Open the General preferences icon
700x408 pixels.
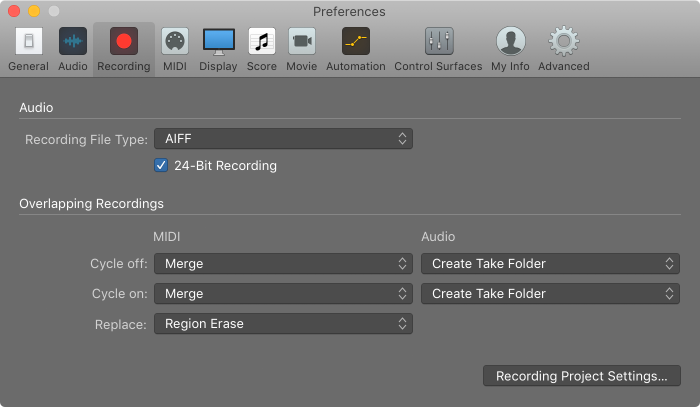(29, 41)
